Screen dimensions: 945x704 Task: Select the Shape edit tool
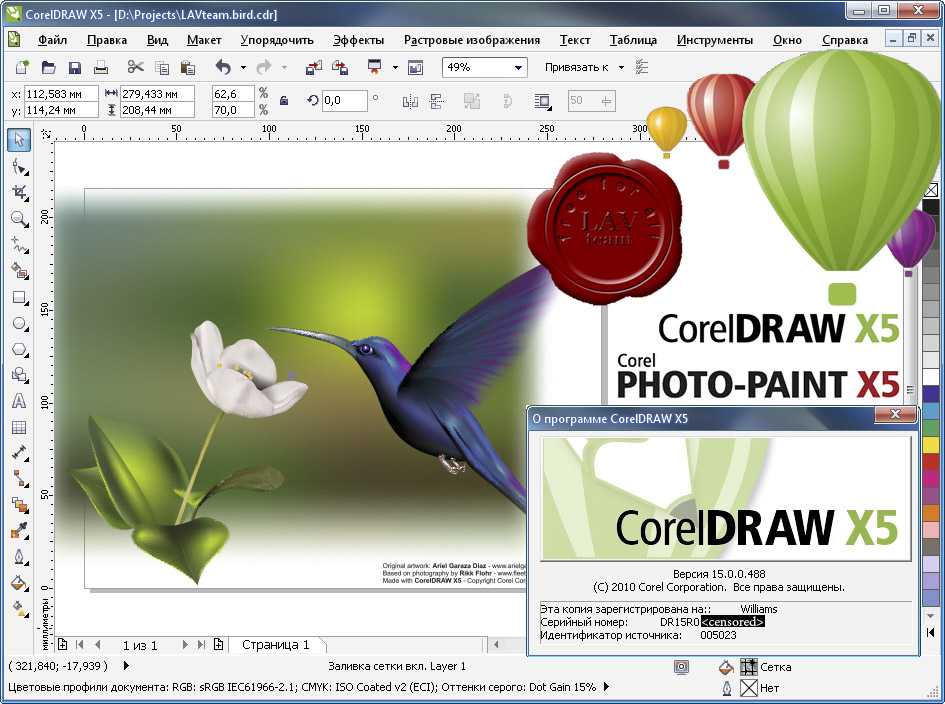click(x=19, y=166)
